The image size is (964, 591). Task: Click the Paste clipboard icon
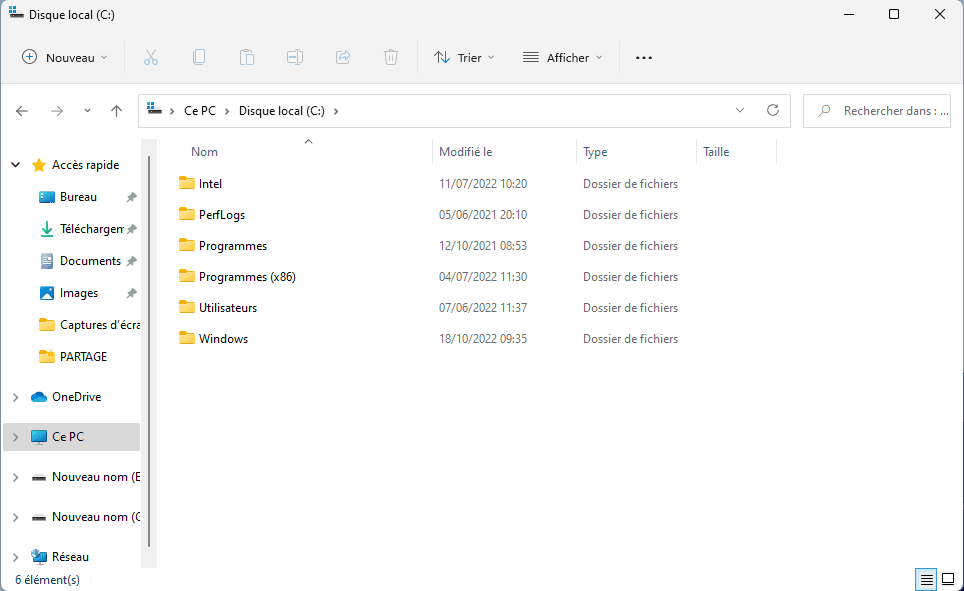tap(247, 58)
